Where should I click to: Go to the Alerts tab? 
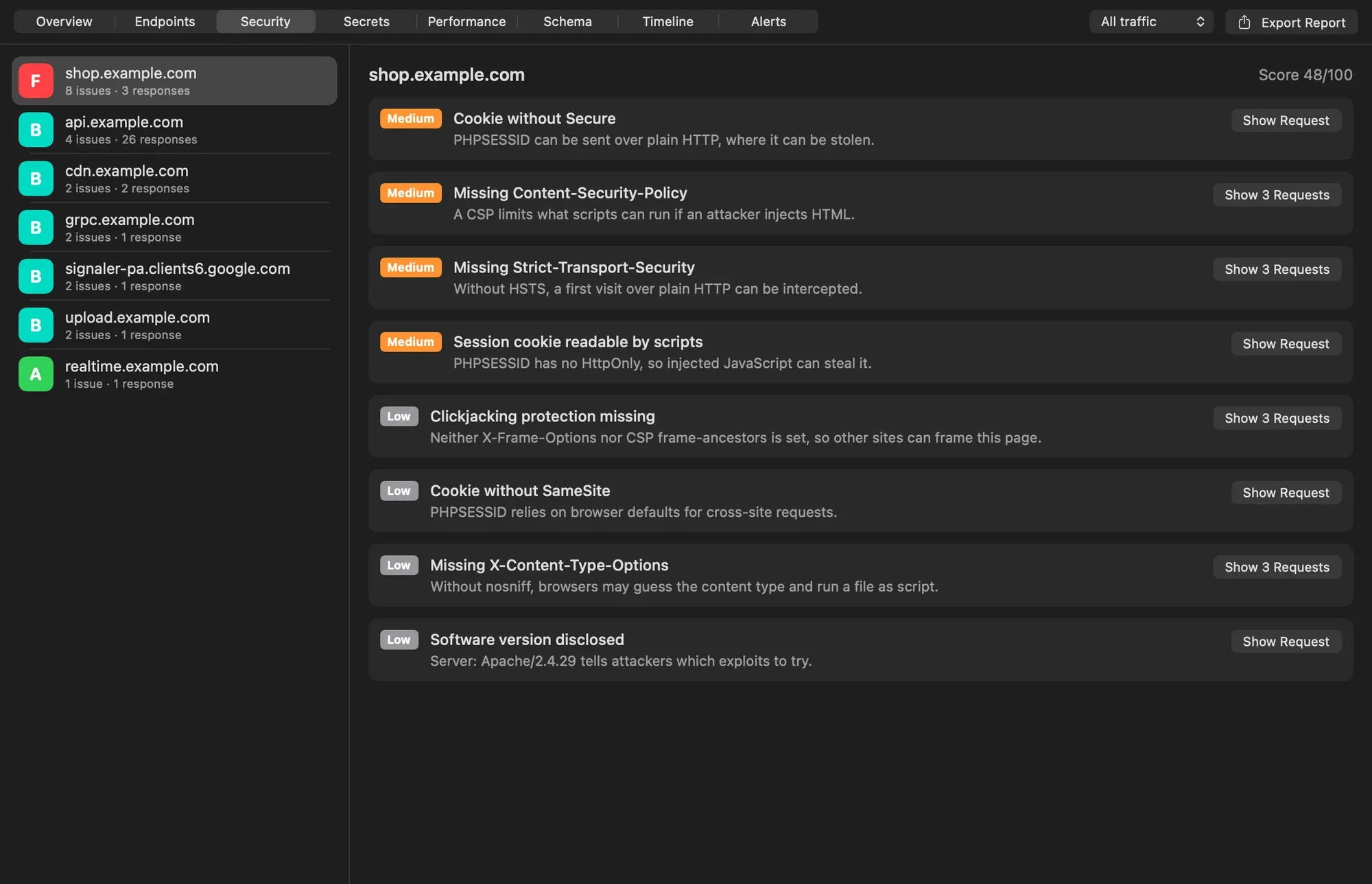click(768, 21)
